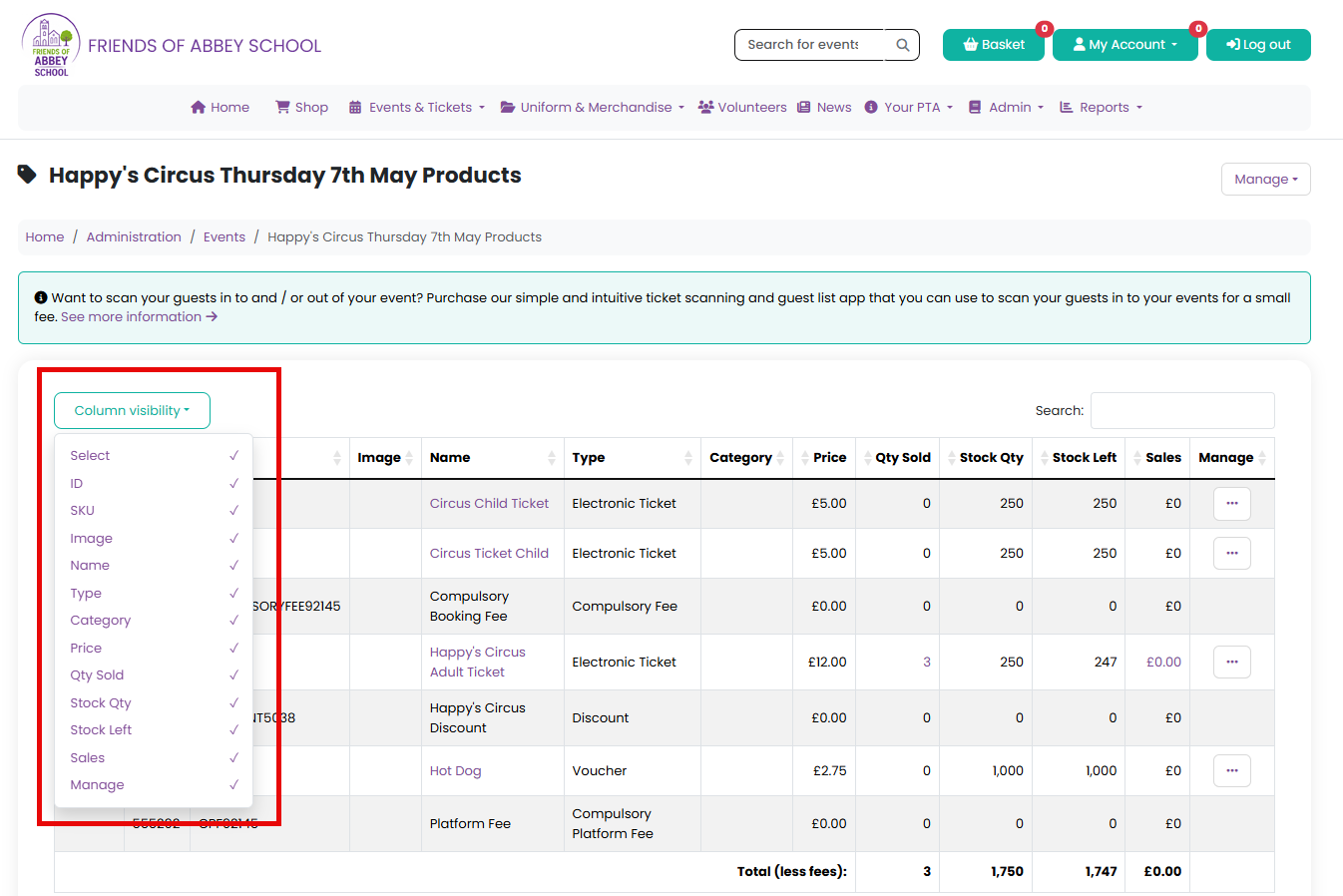This screenshot has height=896, width=1343.
Task: Click the £0.00 sales link for Adult Ticket
Action: point(1163,663)
